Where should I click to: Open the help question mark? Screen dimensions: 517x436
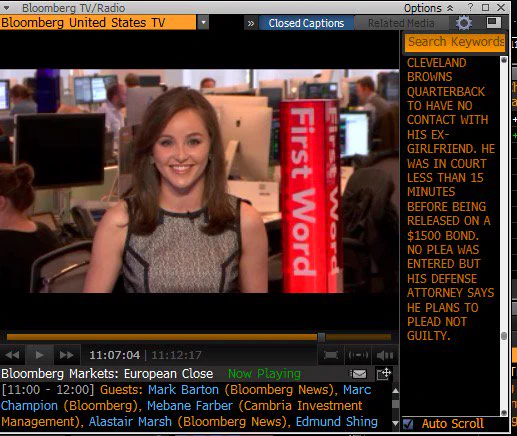tap(470, 7)
